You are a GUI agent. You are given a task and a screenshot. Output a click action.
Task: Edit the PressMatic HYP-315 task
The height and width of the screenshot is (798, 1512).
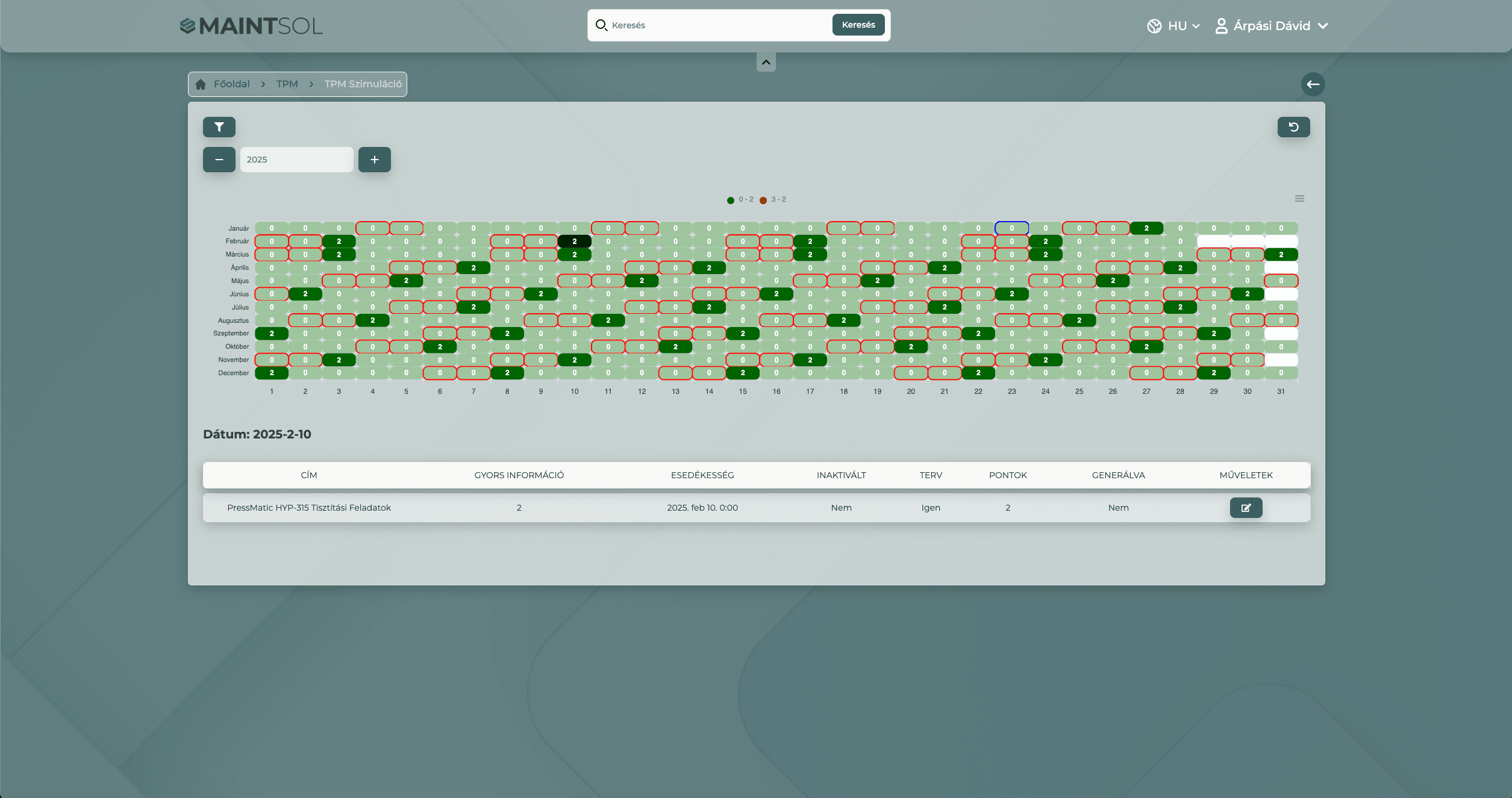point(1246,508)
